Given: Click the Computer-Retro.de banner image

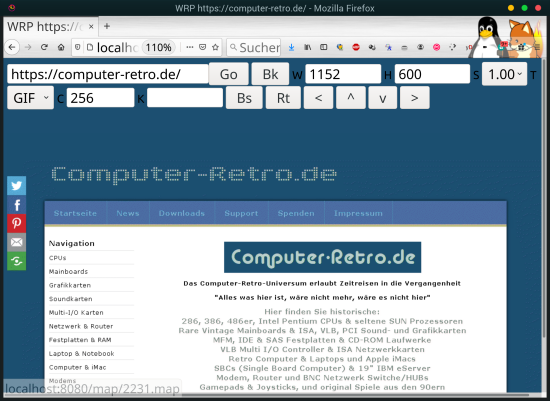Looking at the screenshot, I should [322, 257].
